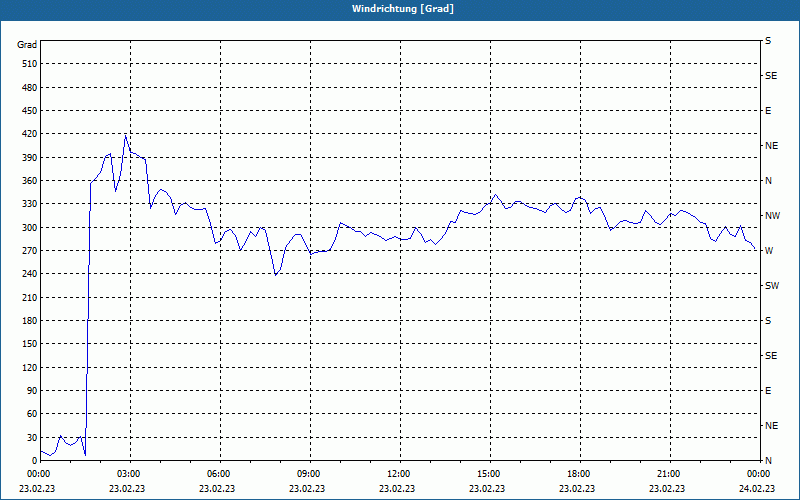Click the 360 degree axis label
Viewport: 800px width, 500px height.
click(30, 181)
